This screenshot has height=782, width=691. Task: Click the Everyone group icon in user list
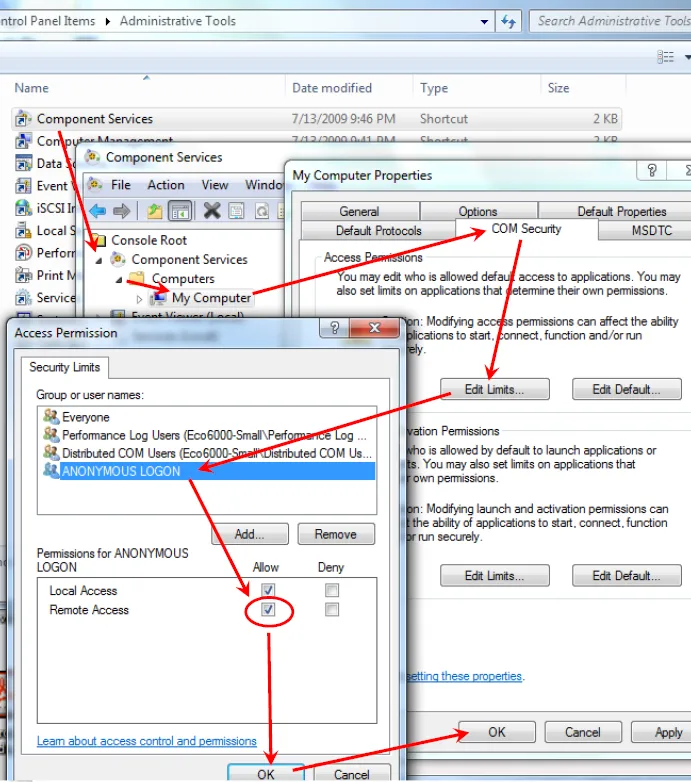[x=51, y=416]
